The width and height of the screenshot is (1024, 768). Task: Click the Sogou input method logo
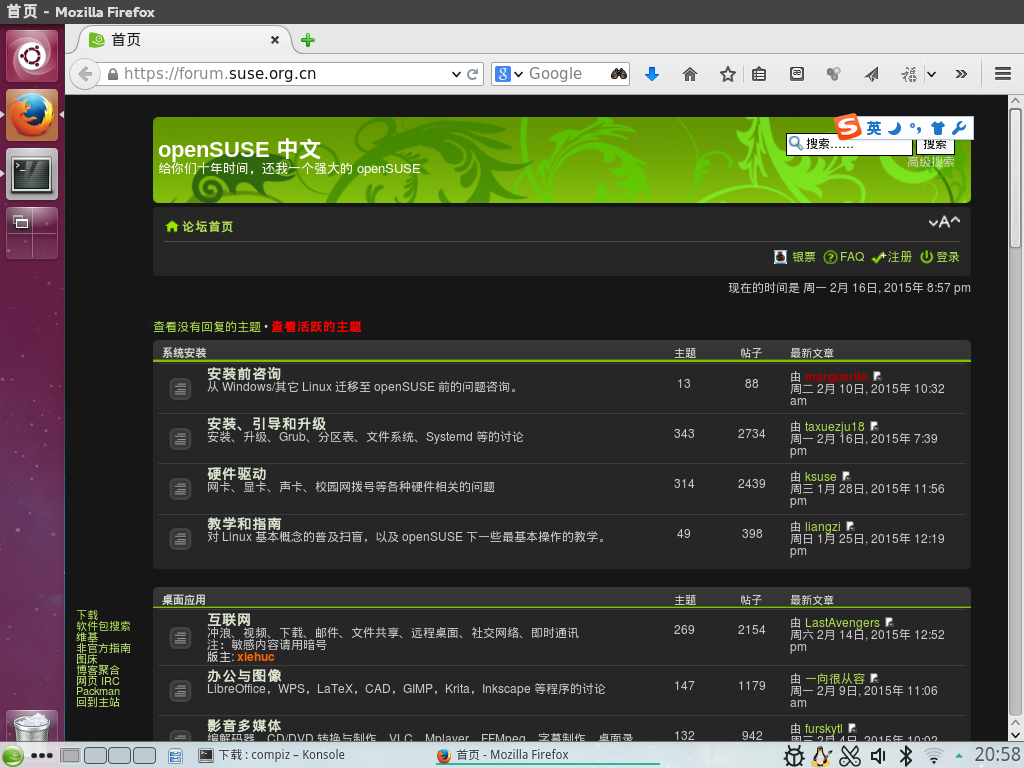click(x=848, y=126)
